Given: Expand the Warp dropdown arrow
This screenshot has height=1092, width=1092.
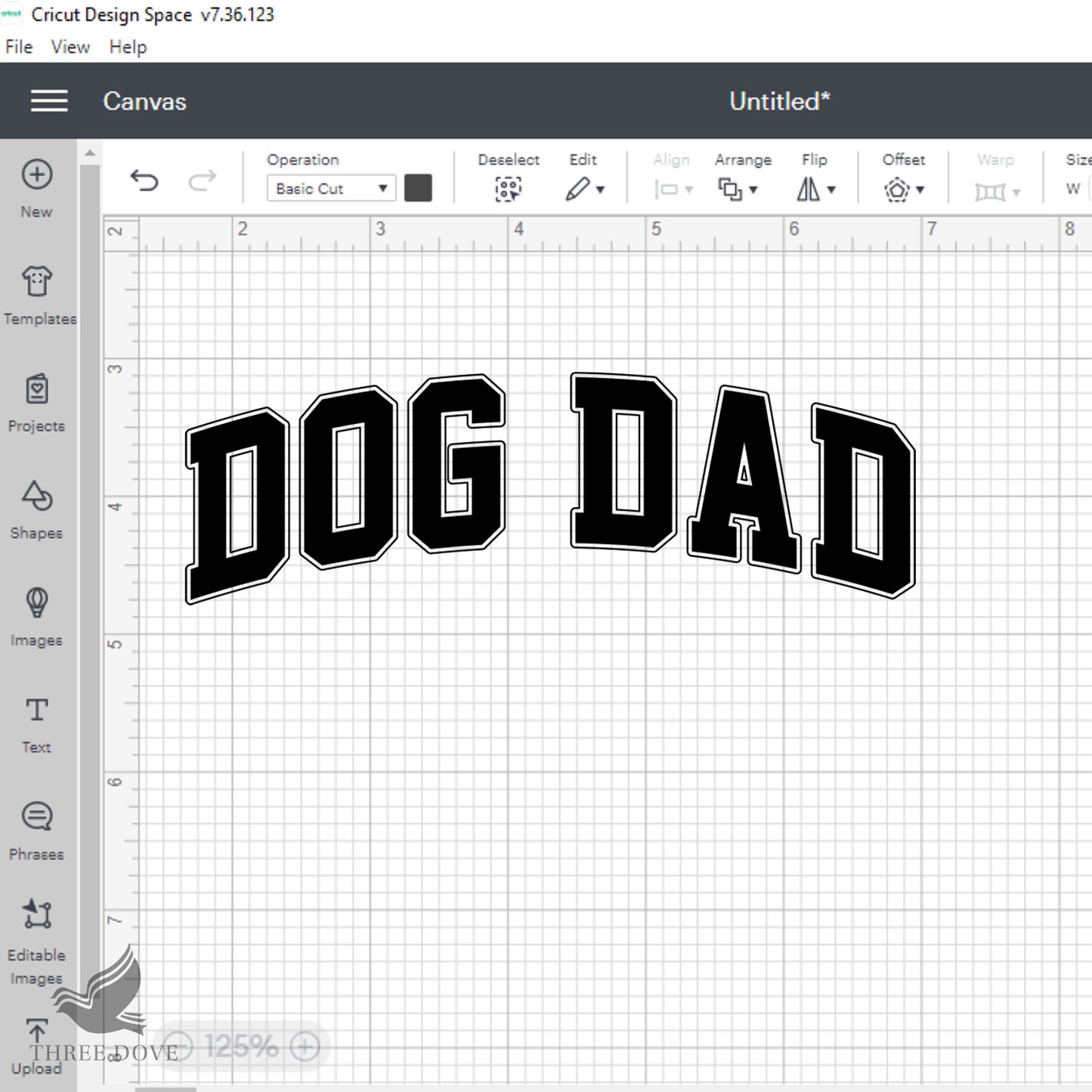Looking at the screenshot, I should click(1016, 193).
